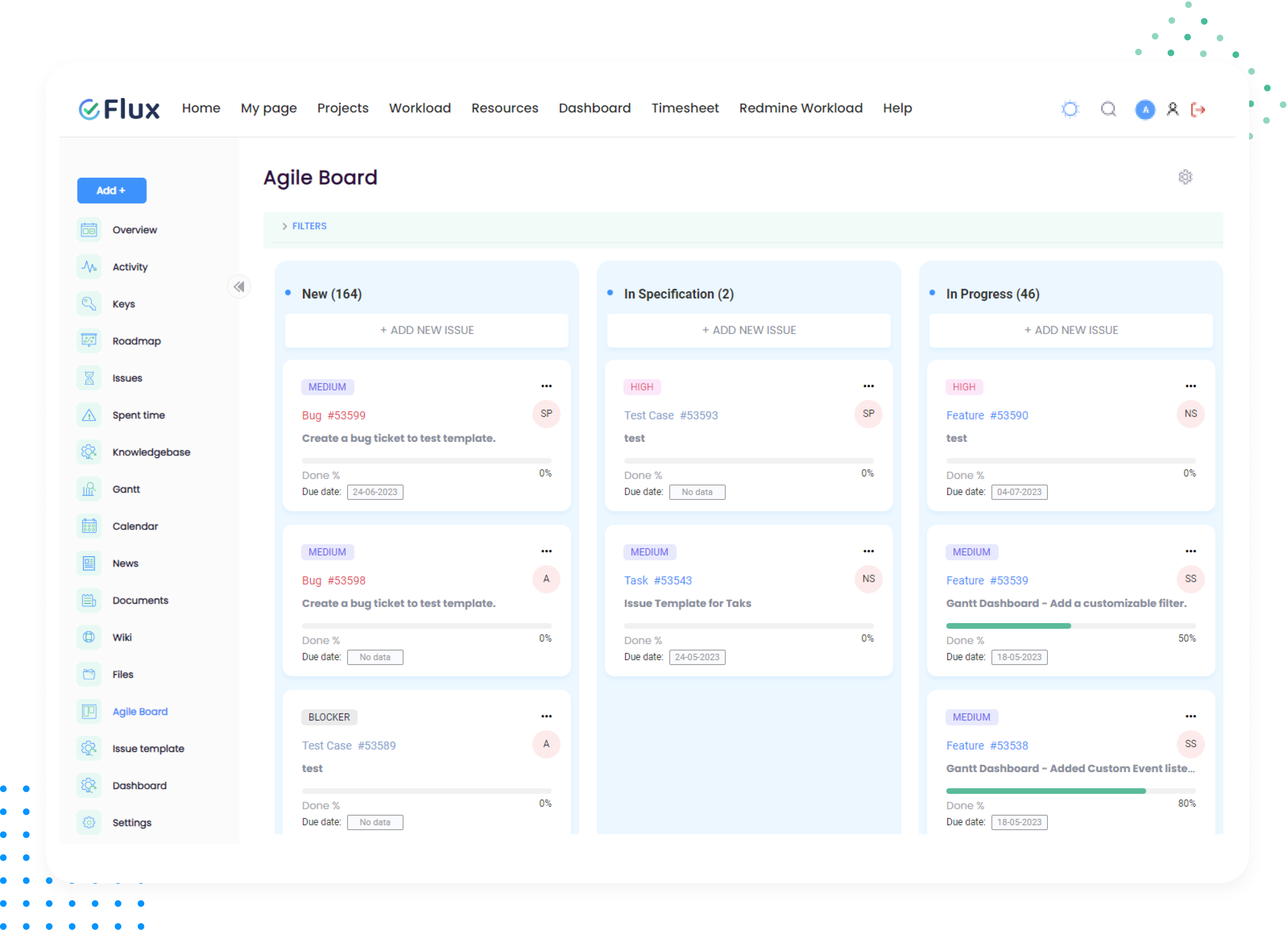Add new issue in In Specification column

pos(748,331)
